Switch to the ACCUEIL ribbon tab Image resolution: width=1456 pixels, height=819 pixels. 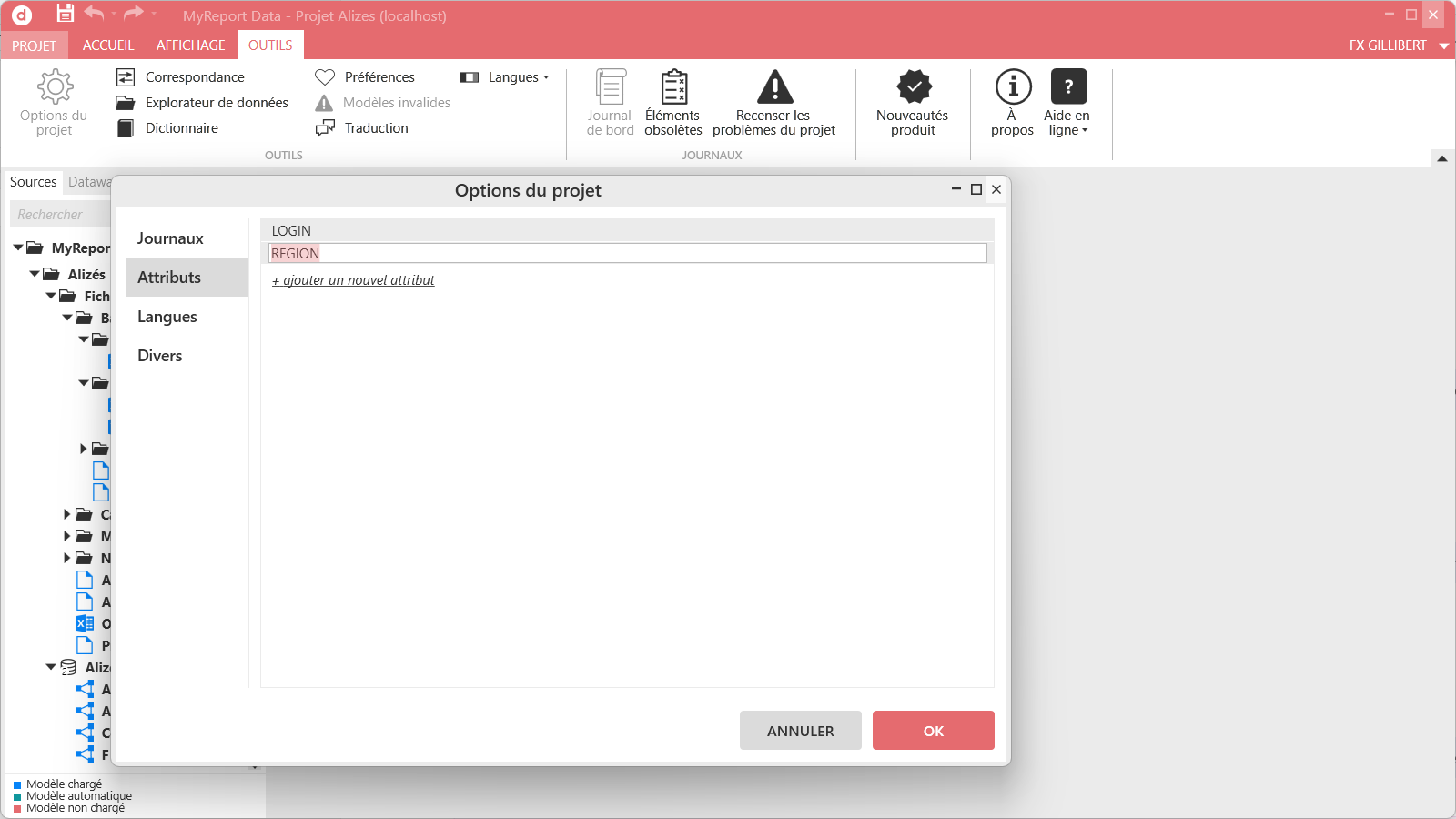click(108, 45)
